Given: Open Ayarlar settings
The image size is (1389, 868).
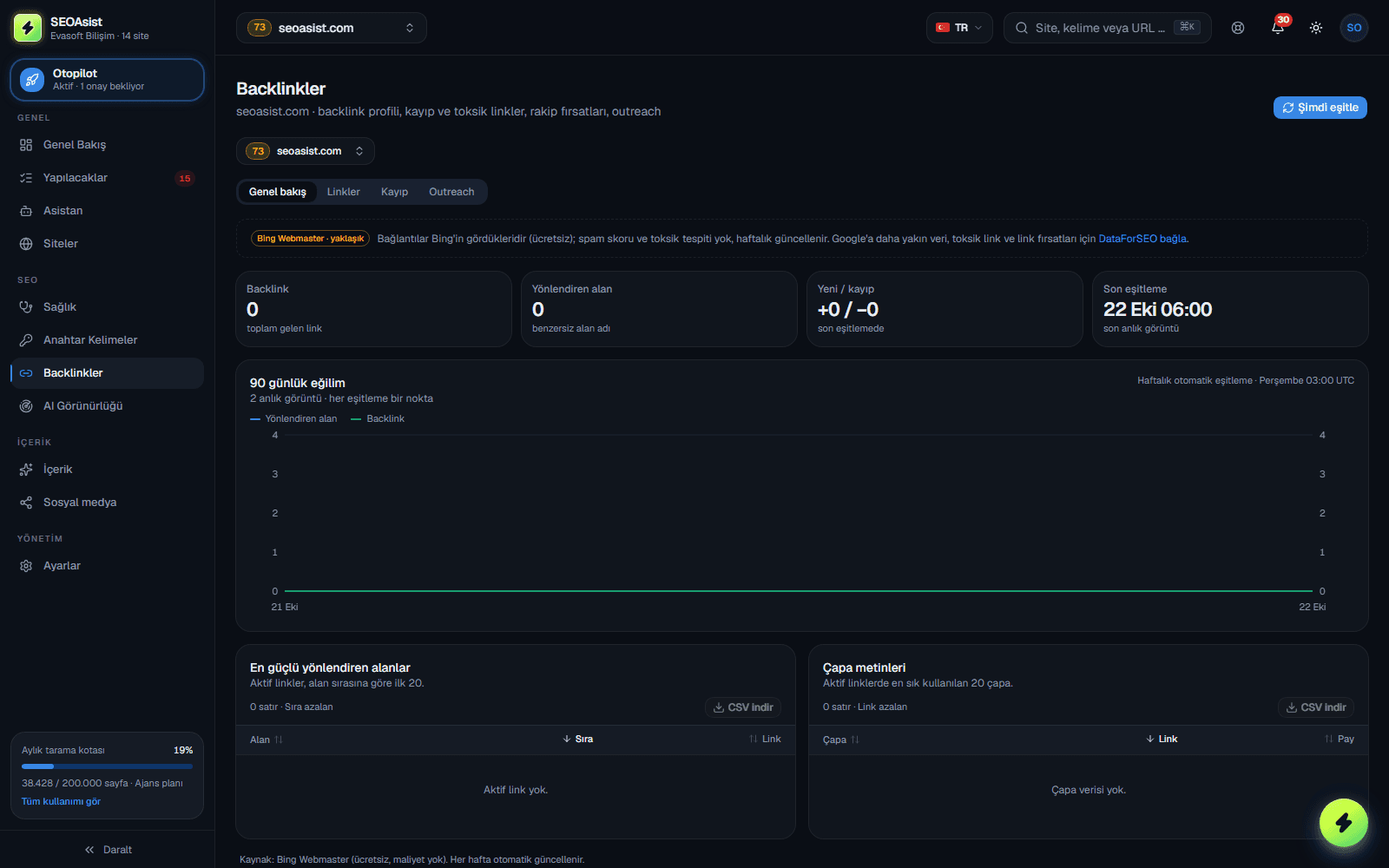Looking at the screenshot, I should click(107, 566).
